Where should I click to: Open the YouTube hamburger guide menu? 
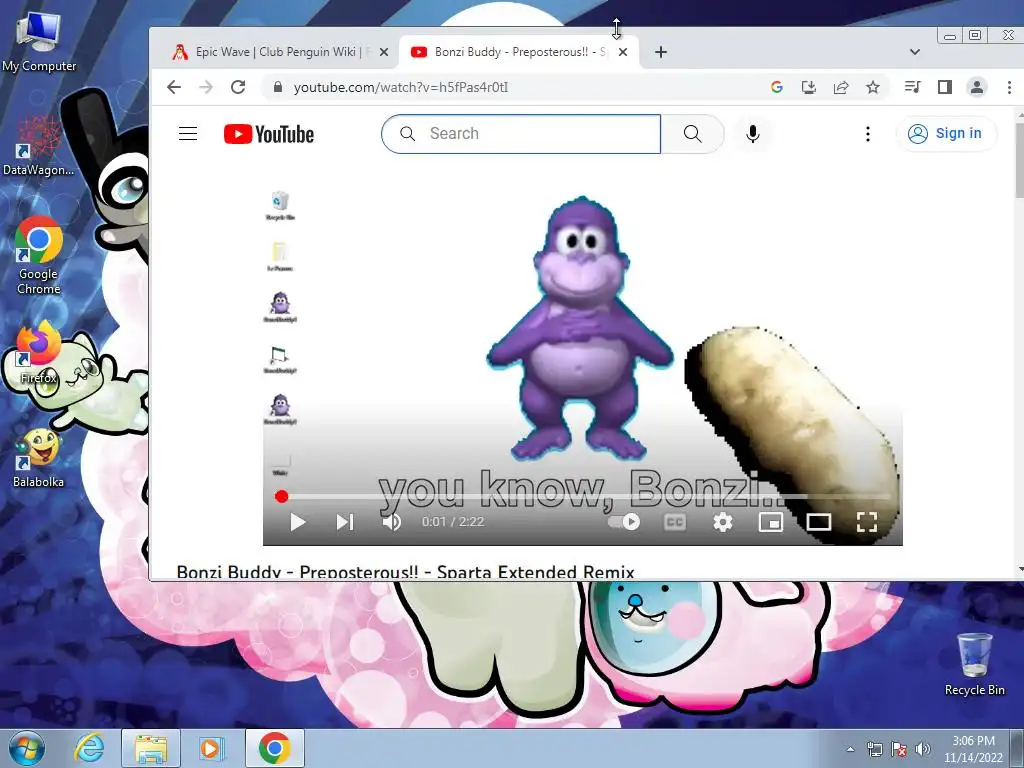point(188,134)
